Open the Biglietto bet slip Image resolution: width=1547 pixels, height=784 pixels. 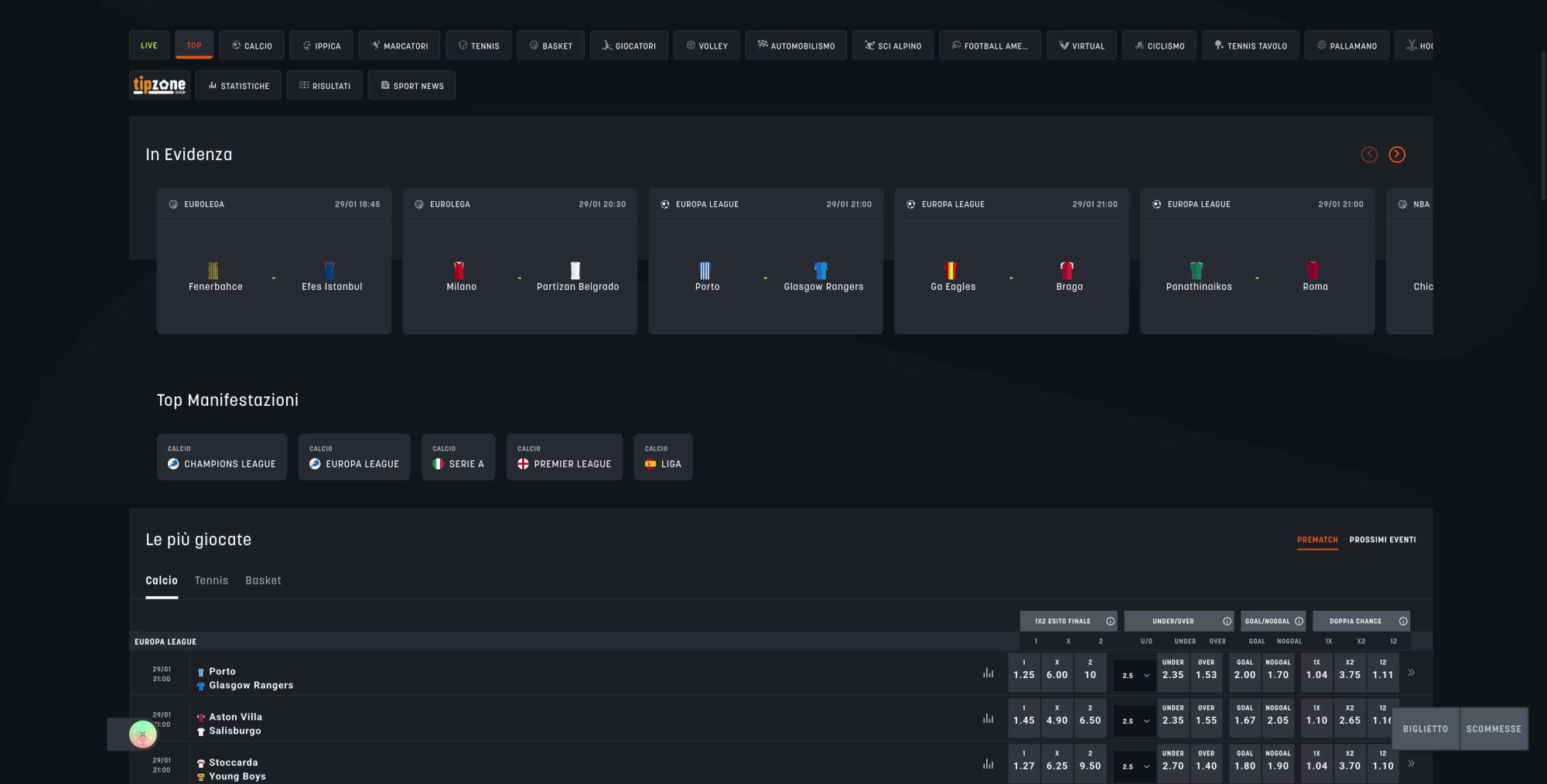(x=1426, y=729)
